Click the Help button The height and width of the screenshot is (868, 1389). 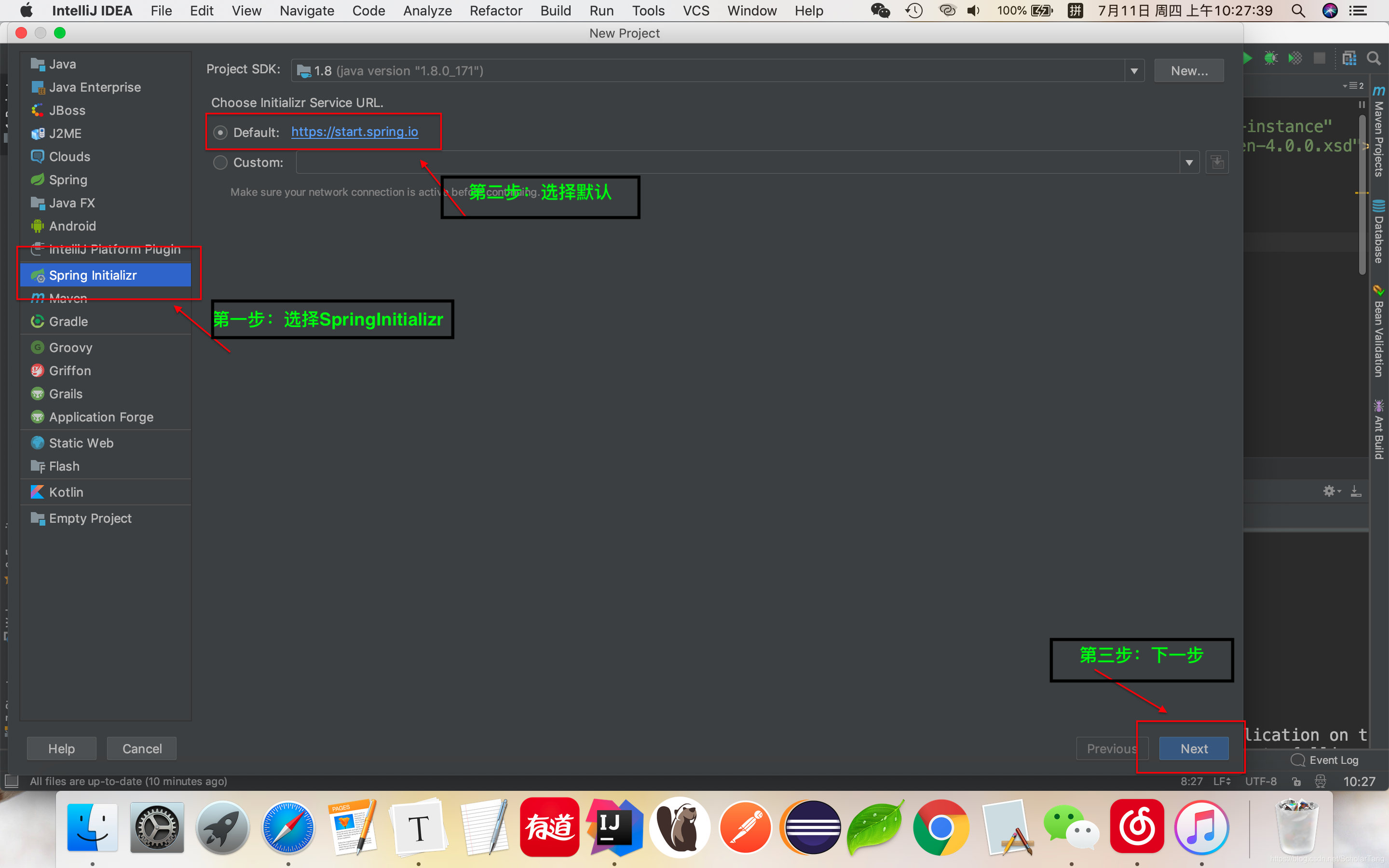(61, 748)
